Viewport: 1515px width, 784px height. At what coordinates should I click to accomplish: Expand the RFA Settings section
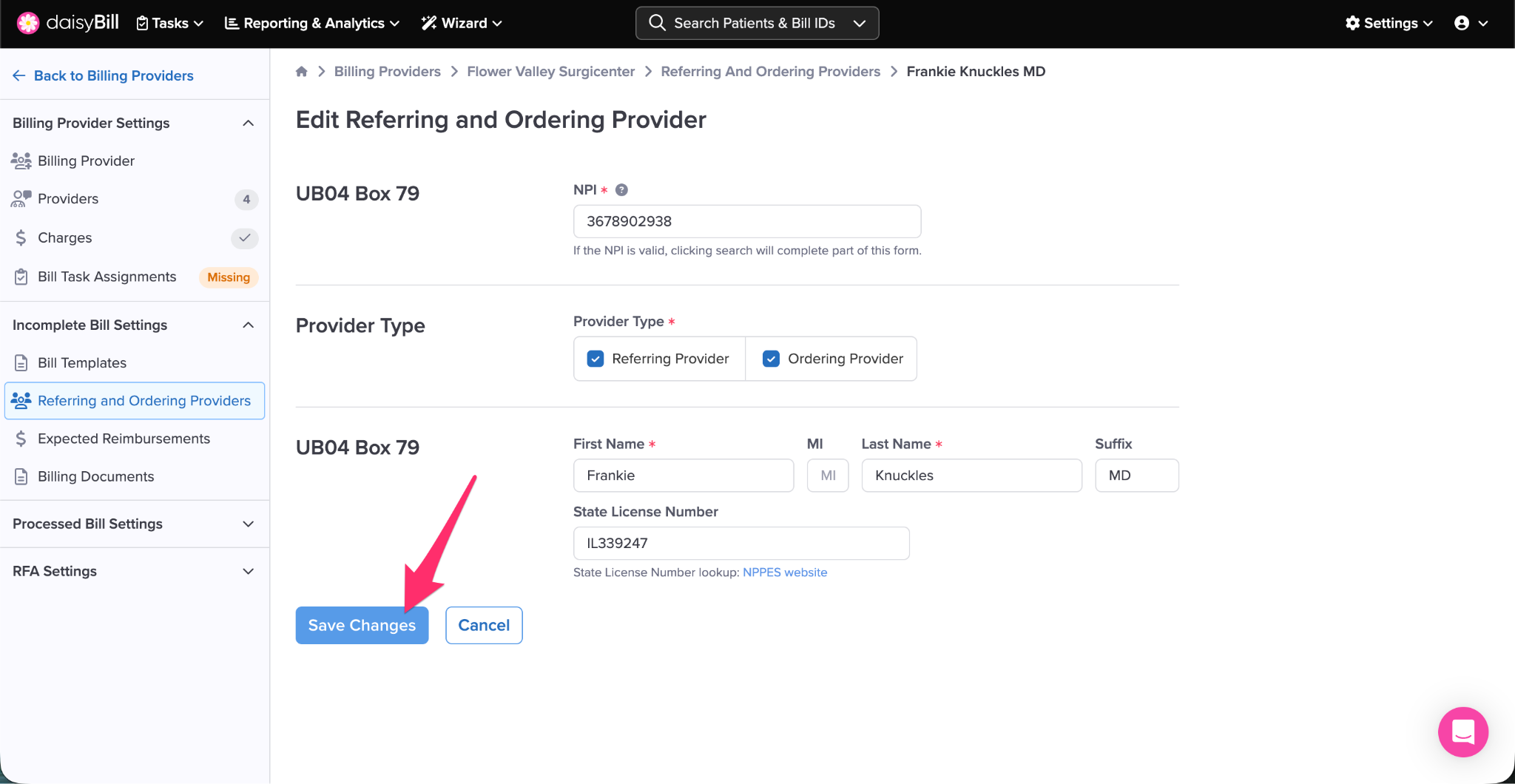pos(249,571)
